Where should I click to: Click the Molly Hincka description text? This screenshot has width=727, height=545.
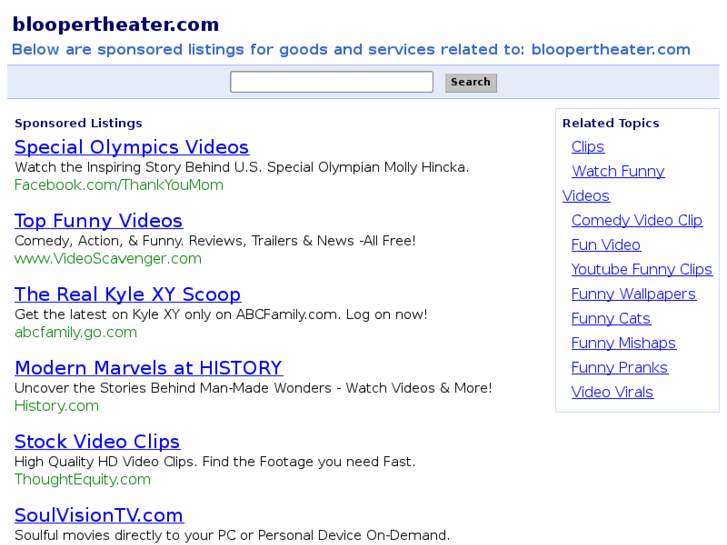(242, 167)
